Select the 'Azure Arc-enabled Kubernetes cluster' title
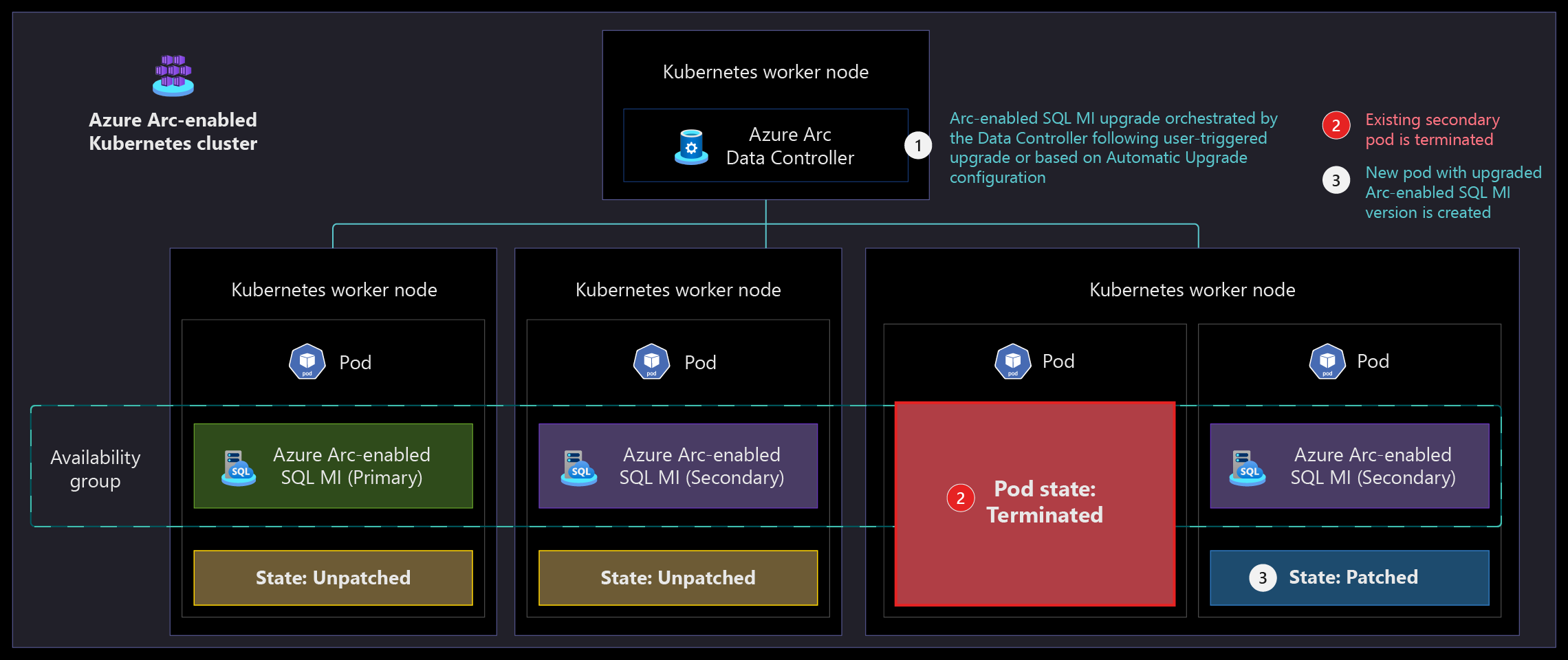This screenshot has width=1568, height=660. [x=173, y=131]
